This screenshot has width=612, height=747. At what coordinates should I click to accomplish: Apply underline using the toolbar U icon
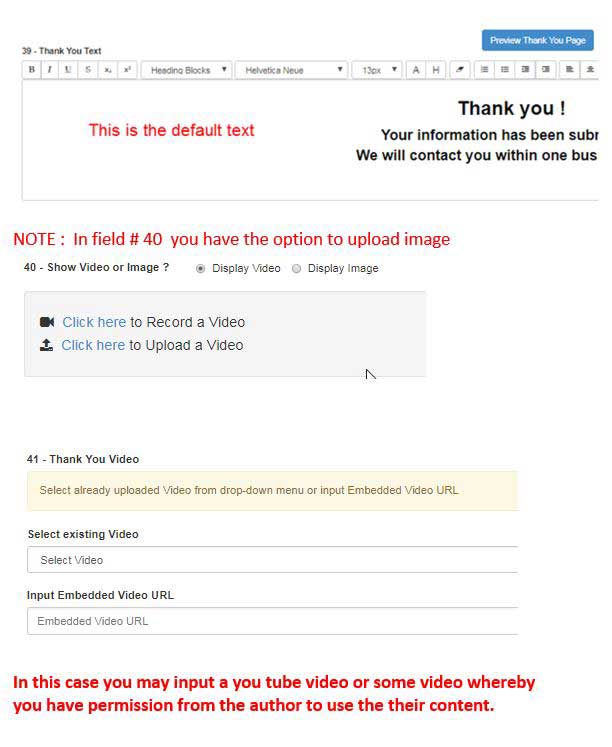(68, 70)
